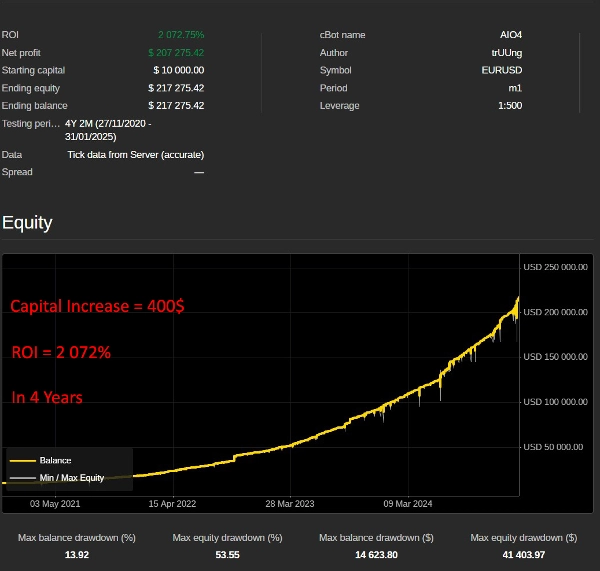This screenshot has width=600, height=571.
Task: Click the Tick data from Server text
Action: pos(135,155)
